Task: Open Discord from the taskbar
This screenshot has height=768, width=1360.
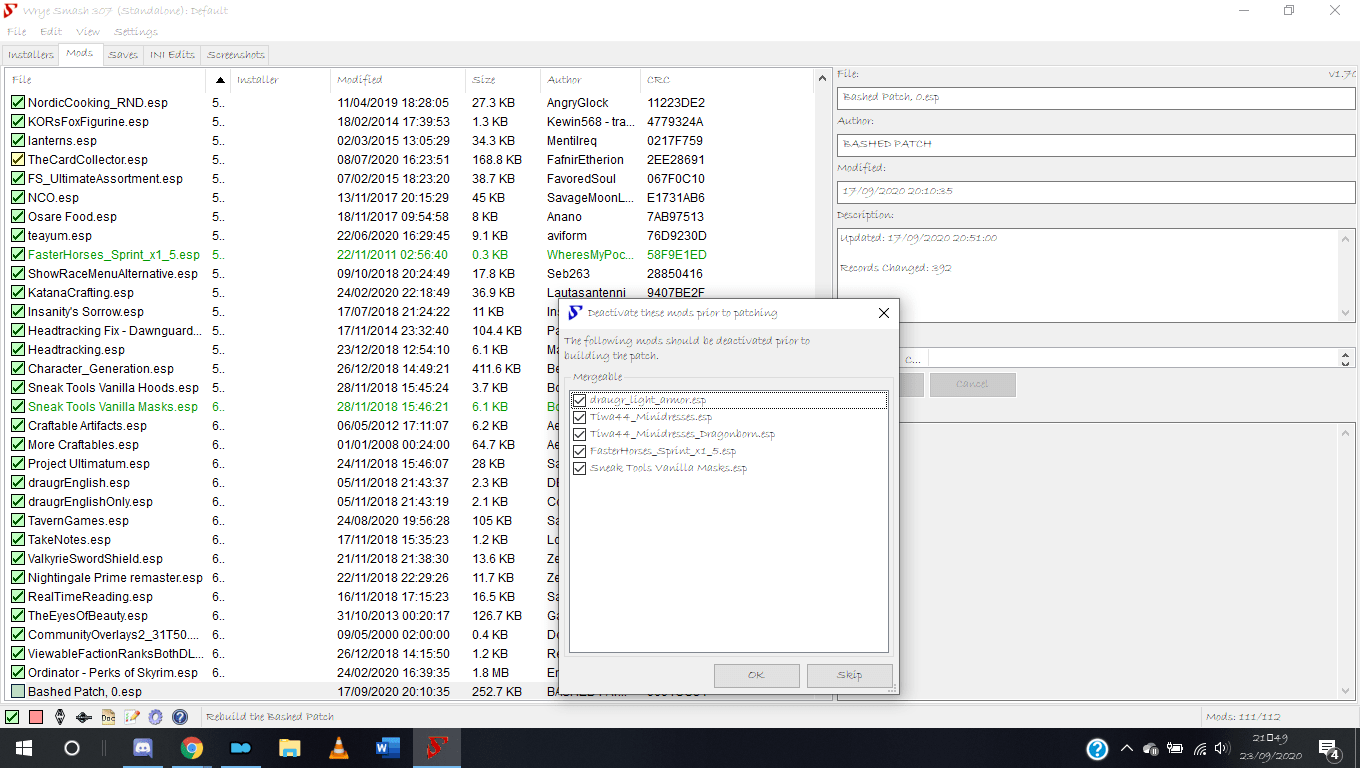Action: (144, 748)
